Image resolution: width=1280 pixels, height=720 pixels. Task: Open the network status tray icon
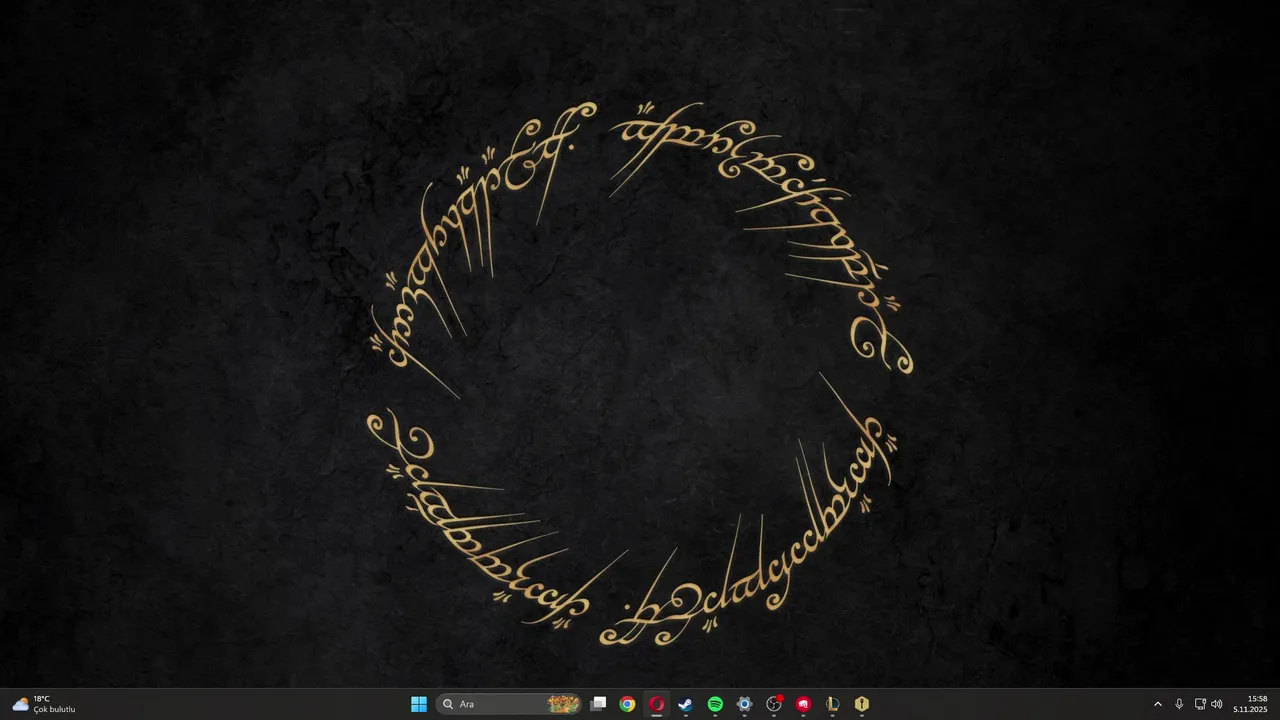(1200, 704)
